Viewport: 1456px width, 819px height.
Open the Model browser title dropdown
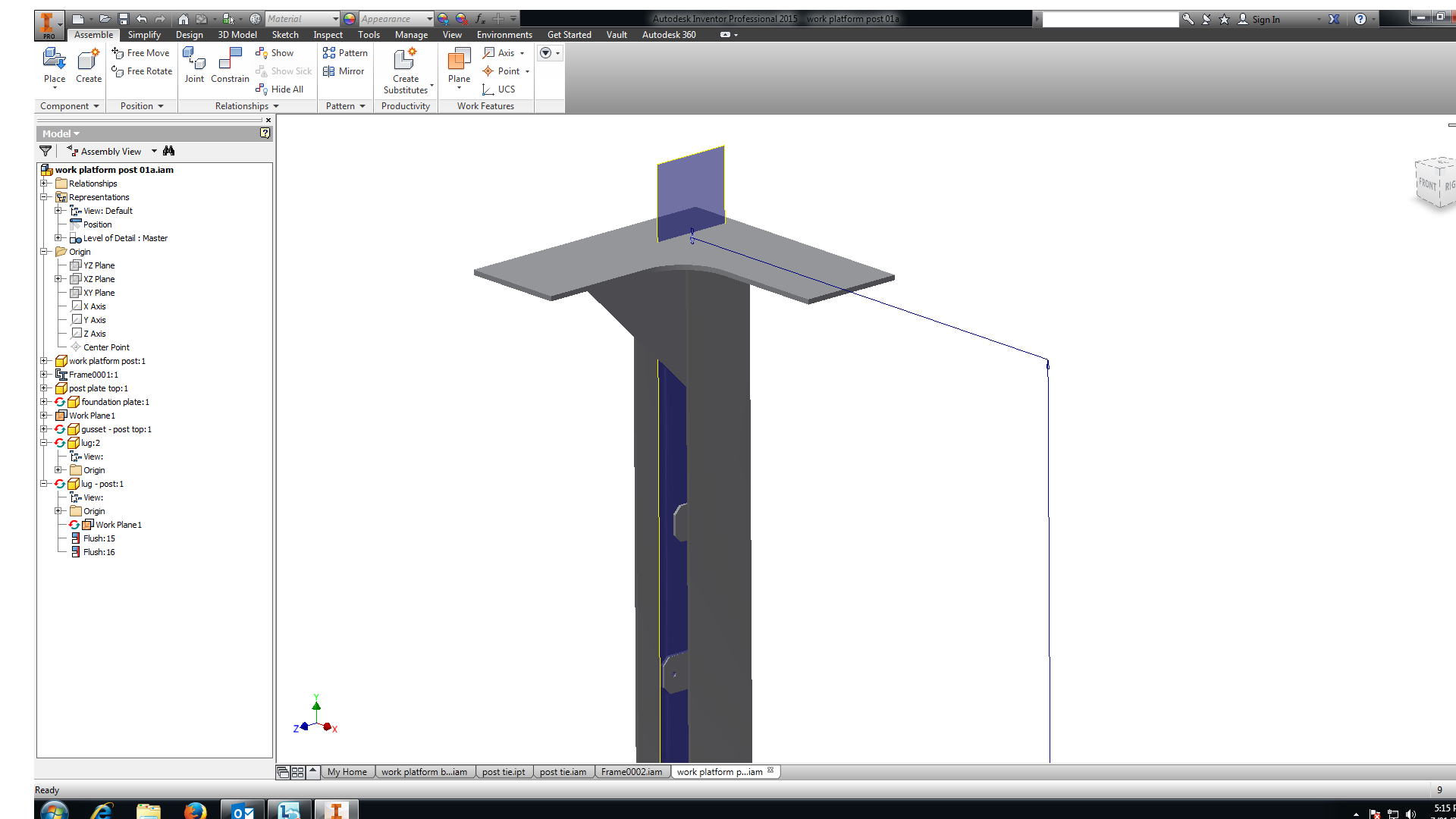coord(61,133)
